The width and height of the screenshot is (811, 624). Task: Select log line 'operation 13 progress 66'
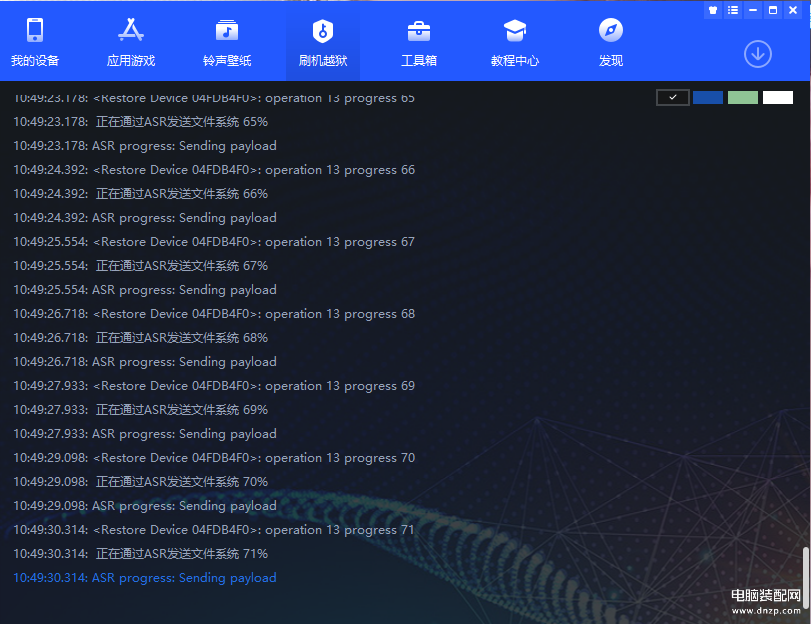[214, 170]
